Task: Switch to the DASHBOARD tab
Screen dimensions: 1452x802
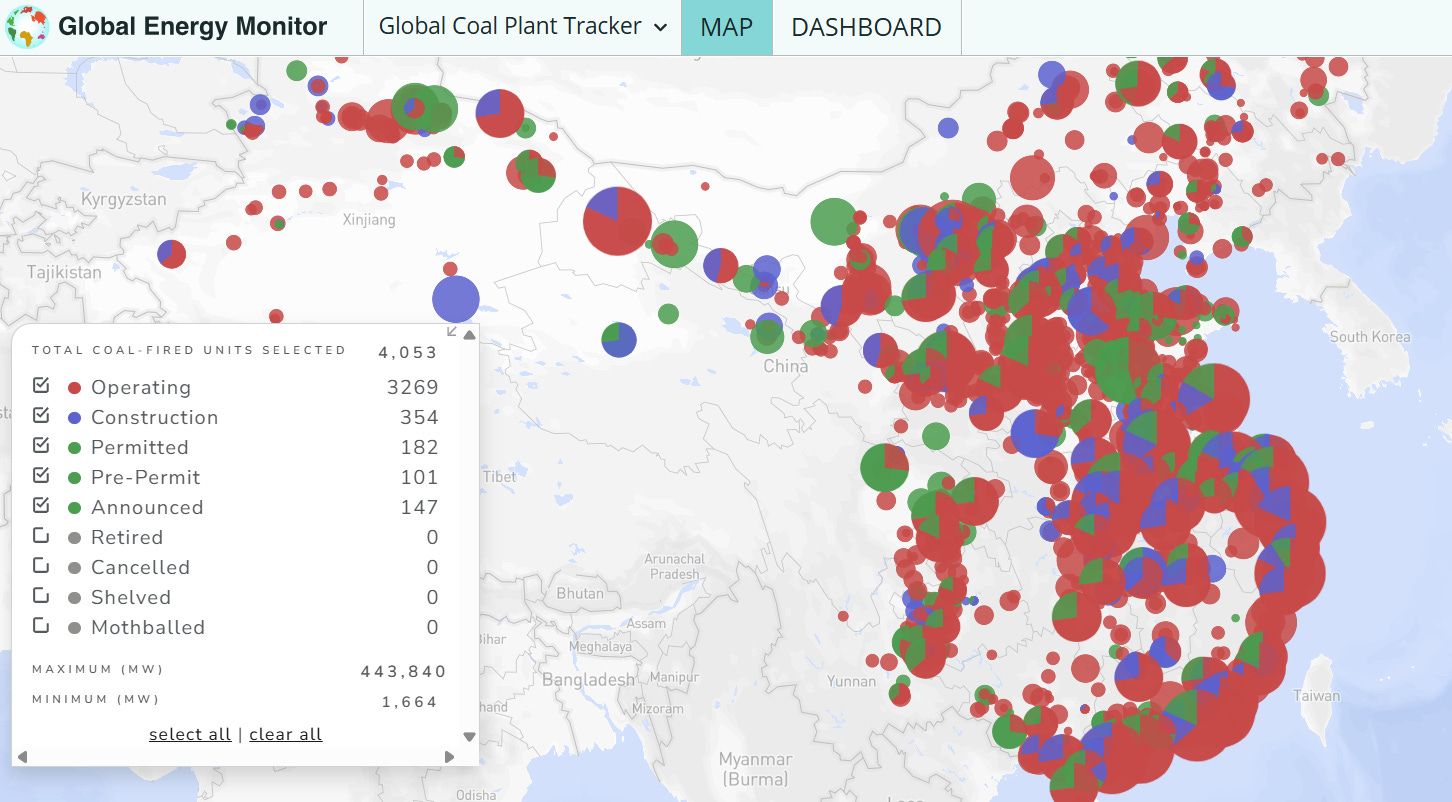Action: [x=866, y=27]
